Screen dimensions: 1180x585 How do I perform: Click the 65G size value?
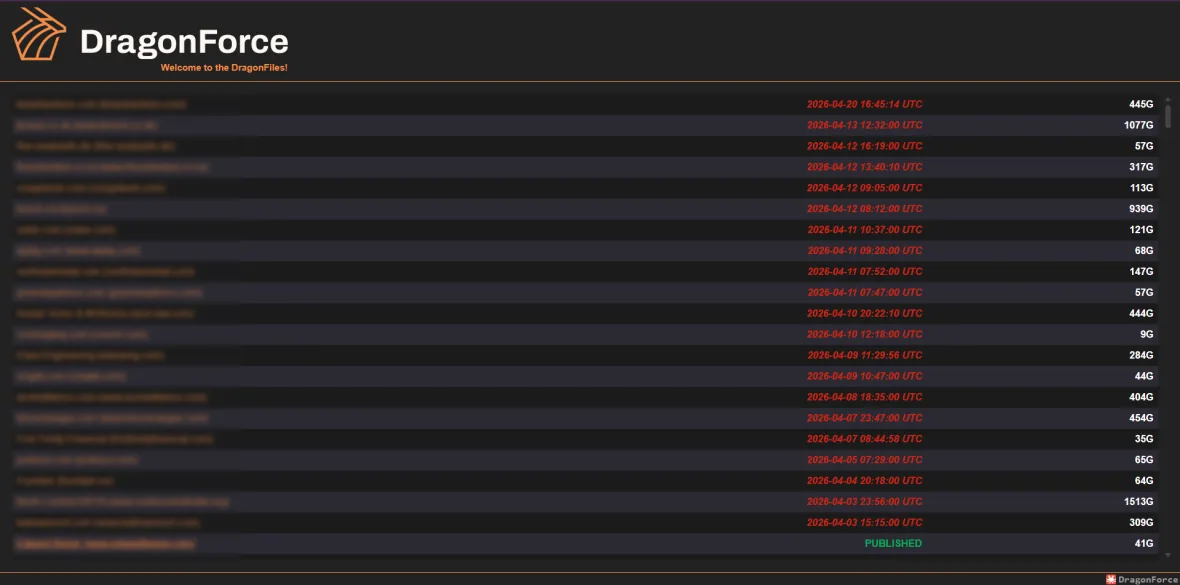click(x=1144, y=459)
